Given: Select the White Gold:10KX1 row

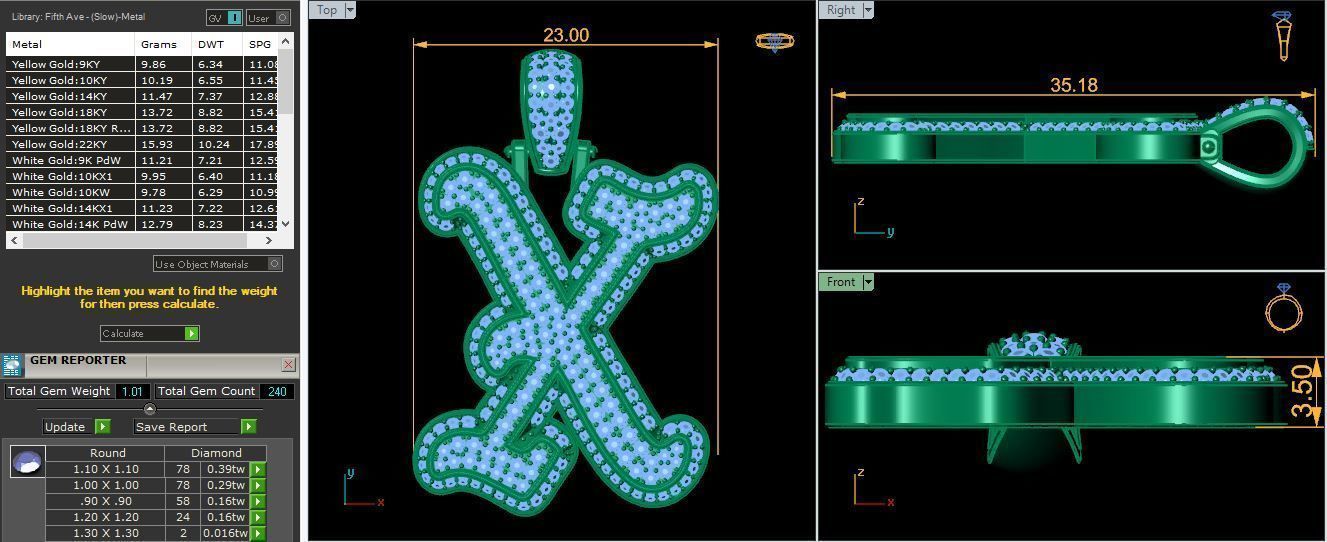Looking at the screenshot, I should click(142, 176).
